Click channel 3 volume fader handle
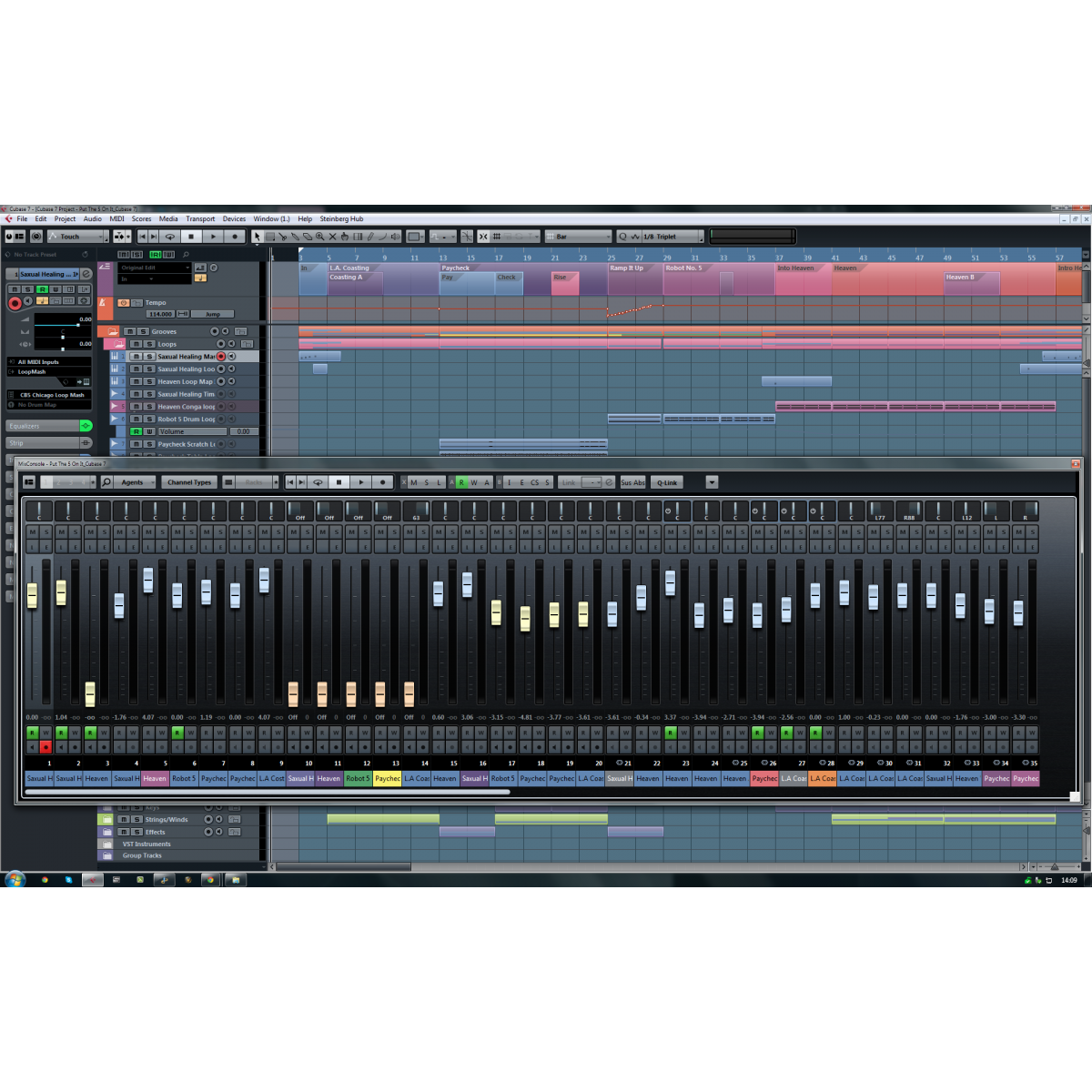 coord(90,693)
